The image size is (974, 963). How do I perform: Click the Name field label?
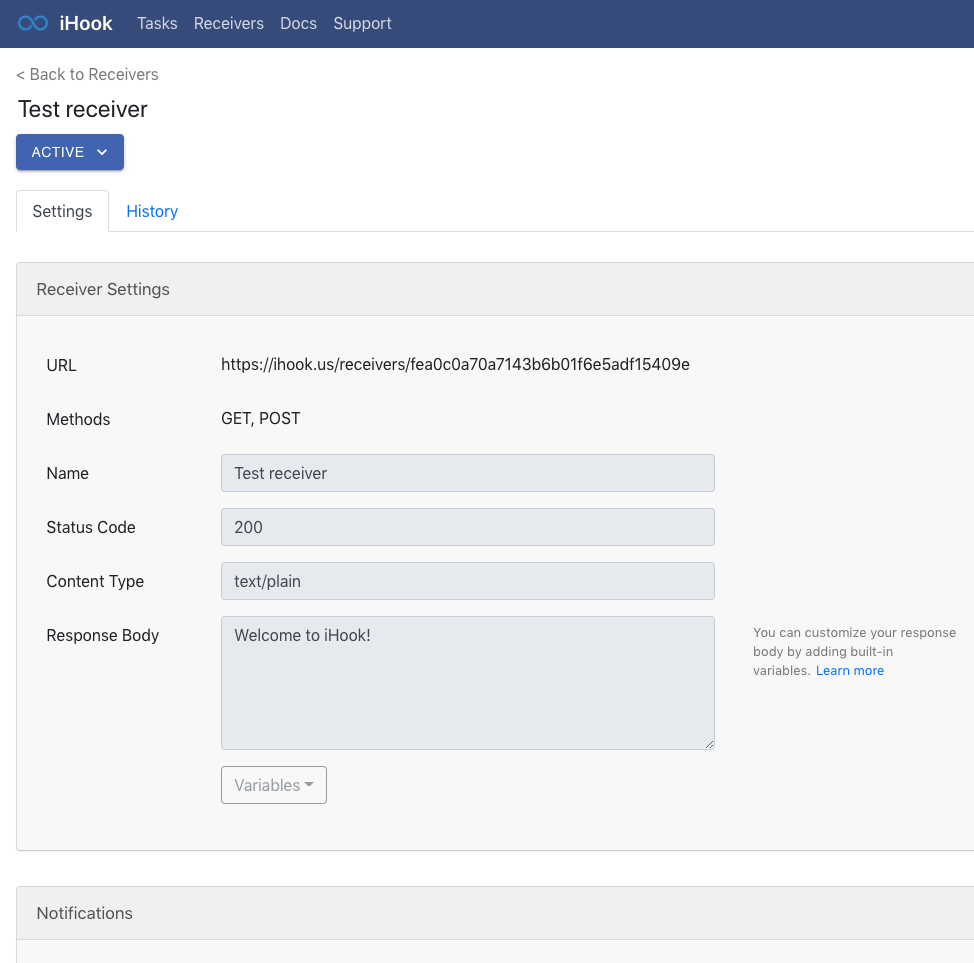(68, 473)
